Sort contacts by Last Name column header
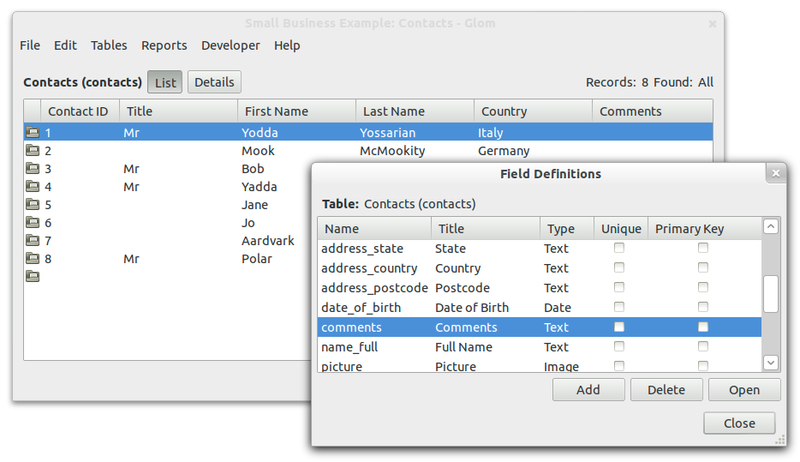Viewport: 800px width, 462px height. (x=415, y=111)
